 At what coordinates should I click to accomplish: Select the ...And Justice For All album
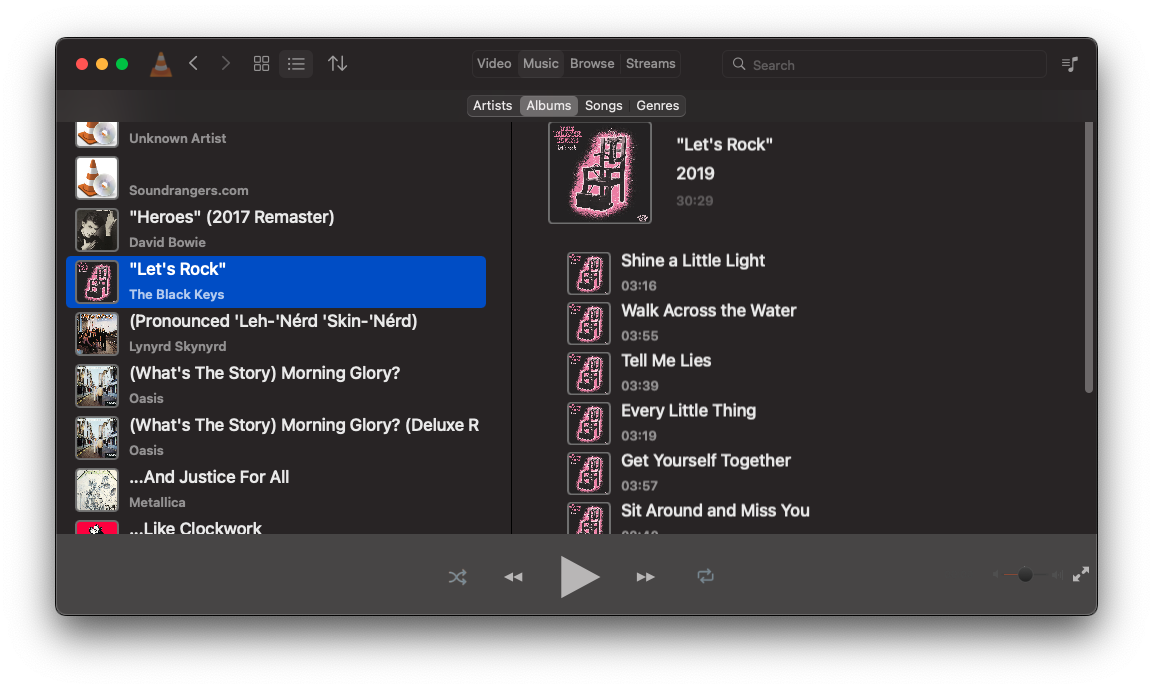click(276, 490)
